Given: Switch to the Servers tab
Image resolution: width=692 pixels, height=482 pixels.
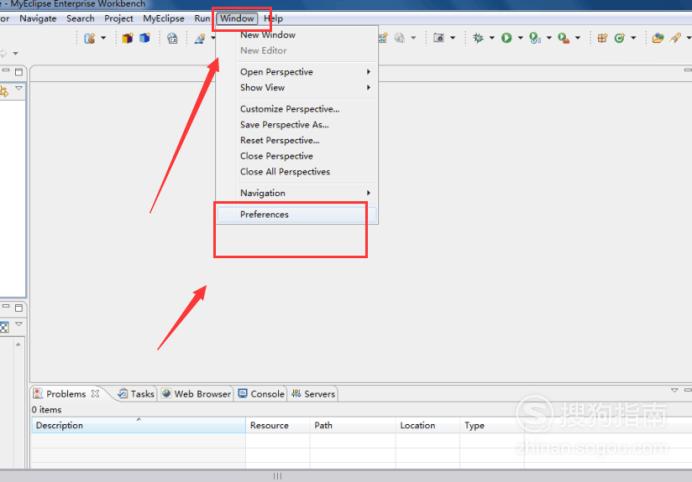Looking at the screenshot, I should click(x=313, y=394).
